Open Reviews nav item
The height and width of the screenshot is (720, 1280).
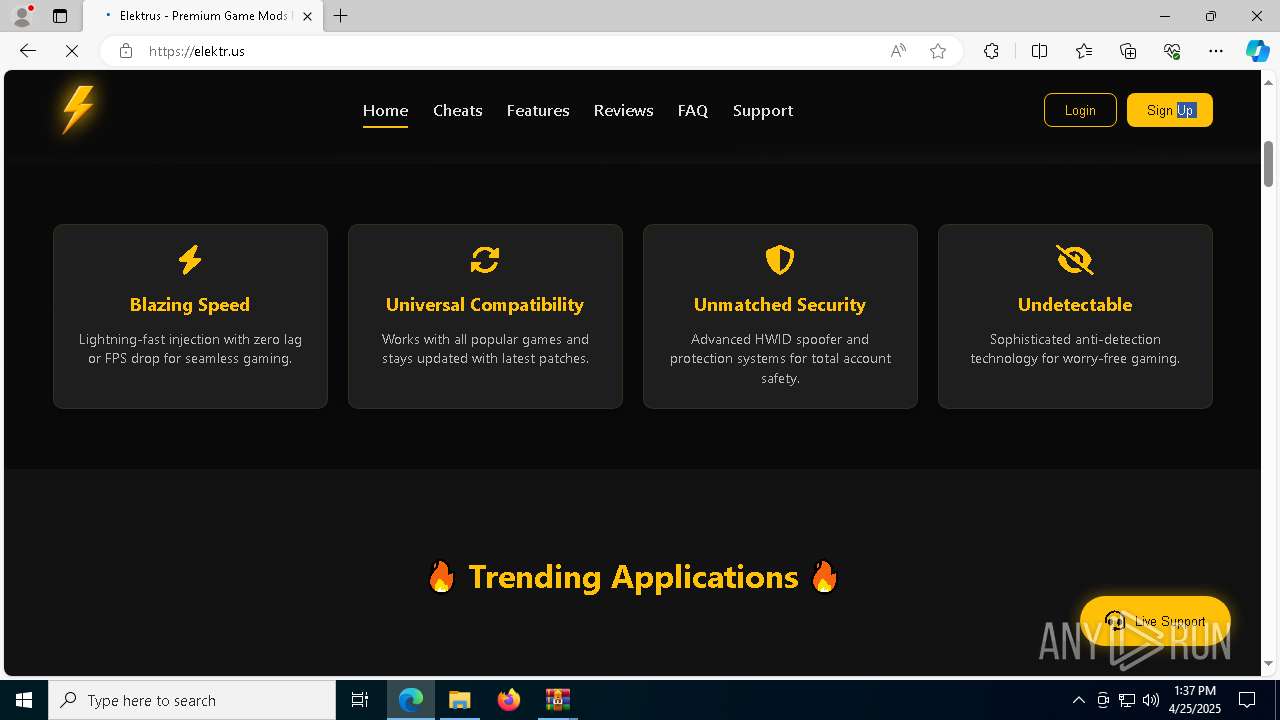623,111
